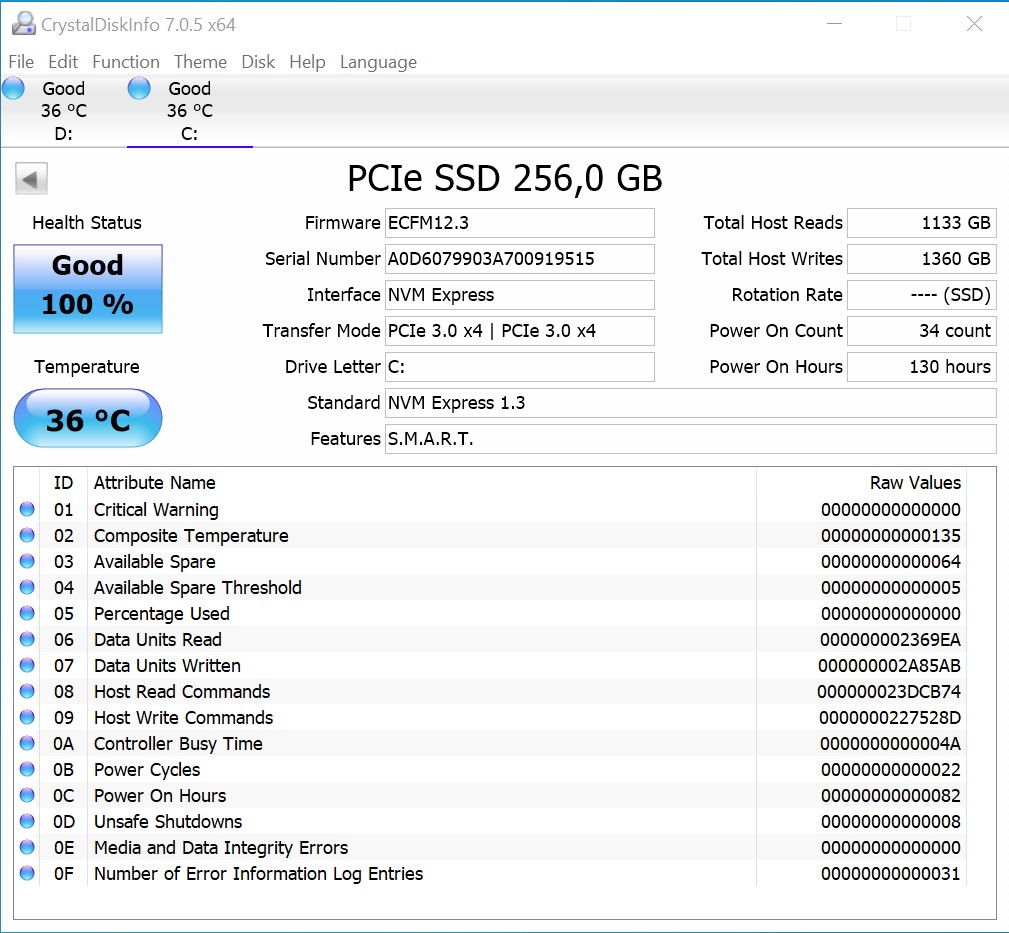
Task: Select the Unsafe Shutdowns attribute name
Action: pos(168,822)
